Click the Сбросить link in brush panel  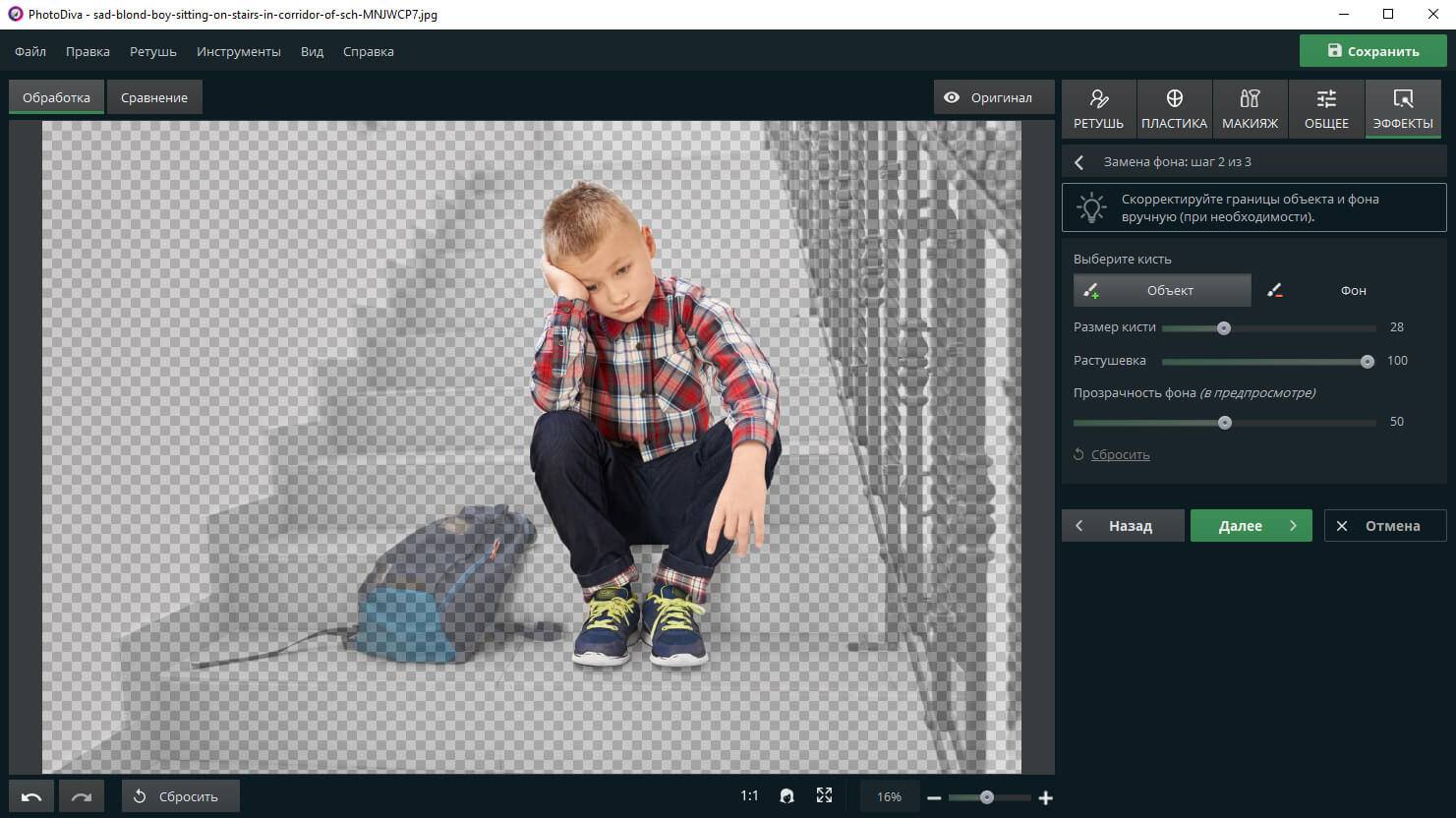click(x=1120, y=454)
